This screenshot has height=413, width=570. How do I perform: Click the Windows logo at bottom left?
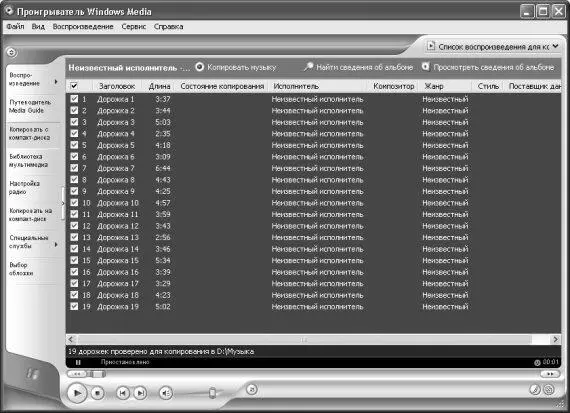click(32, 373)
